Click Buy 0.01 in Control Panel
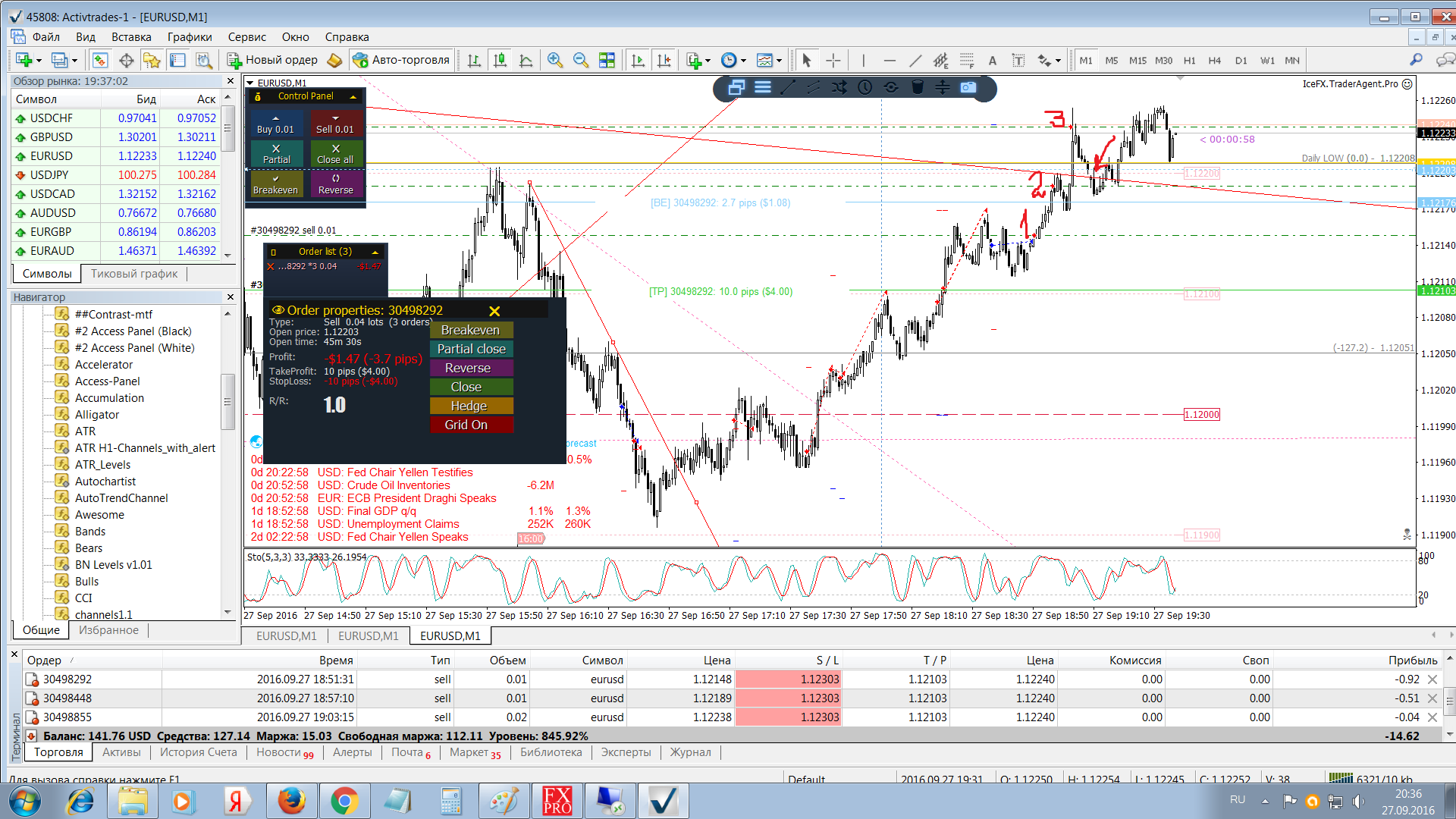1456x819 pixels. pos(275,124)
